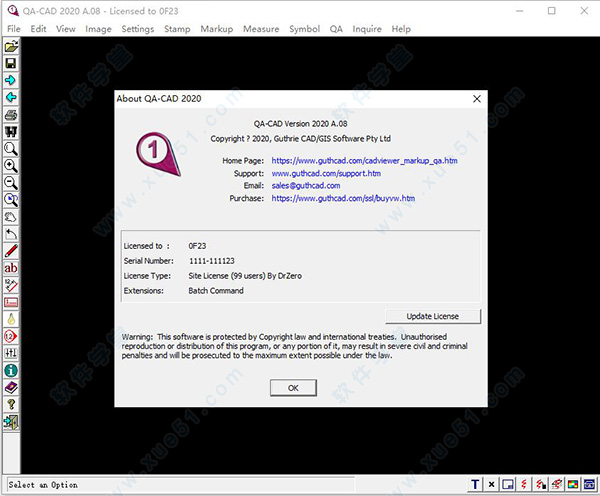
Task: Click the Save floppy disk icon
Action: (11, 63)
